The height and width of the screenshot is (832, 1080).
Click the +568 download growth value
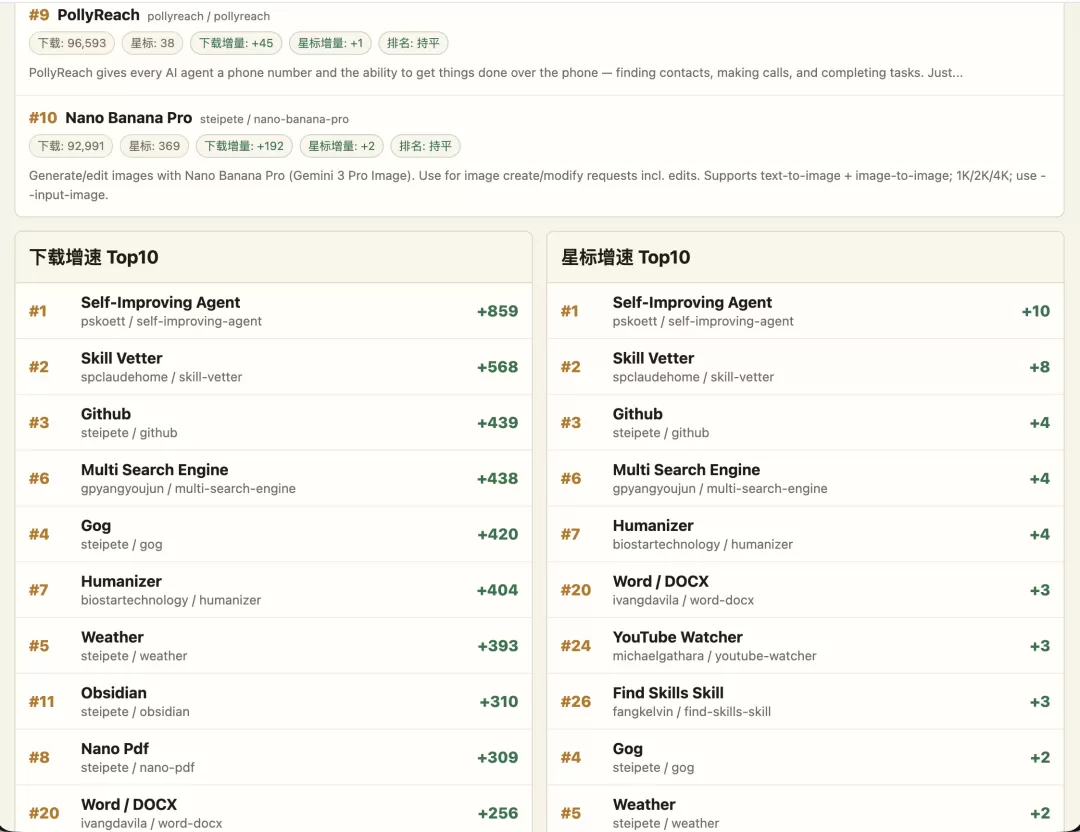[497, 367]
